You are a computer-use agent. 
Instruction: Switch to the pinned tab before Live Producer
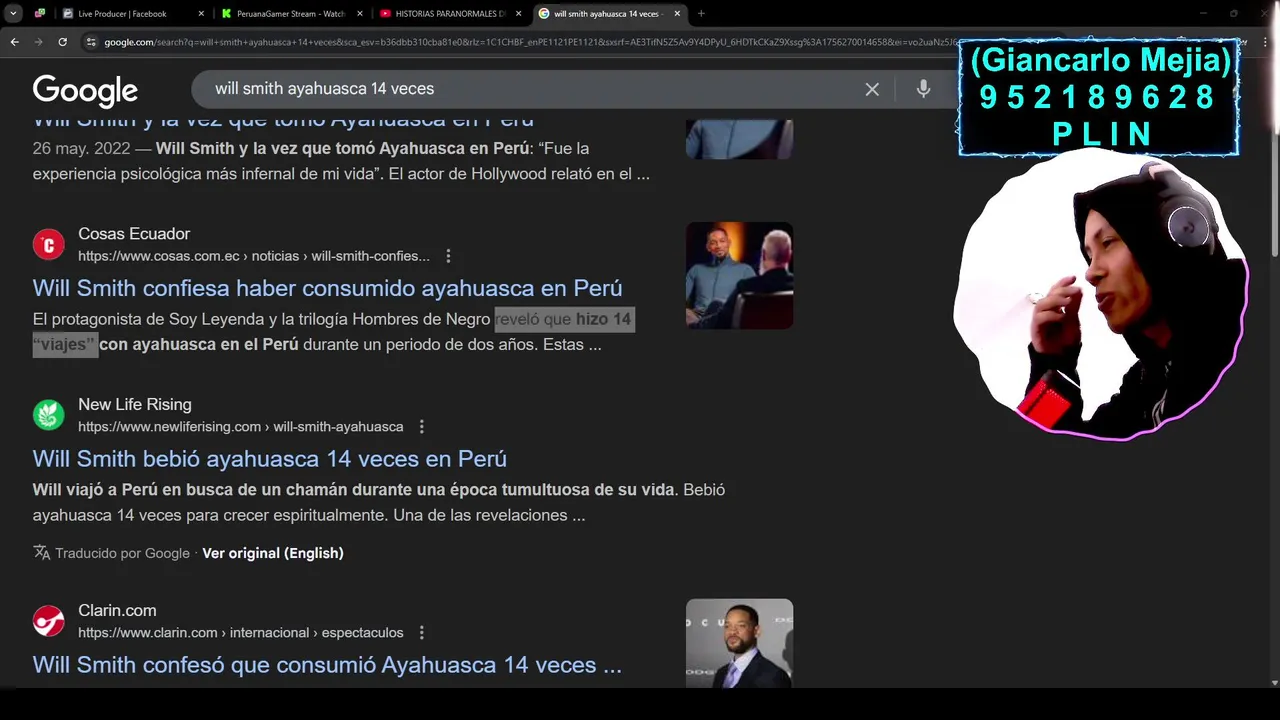[x=40, y=13]
